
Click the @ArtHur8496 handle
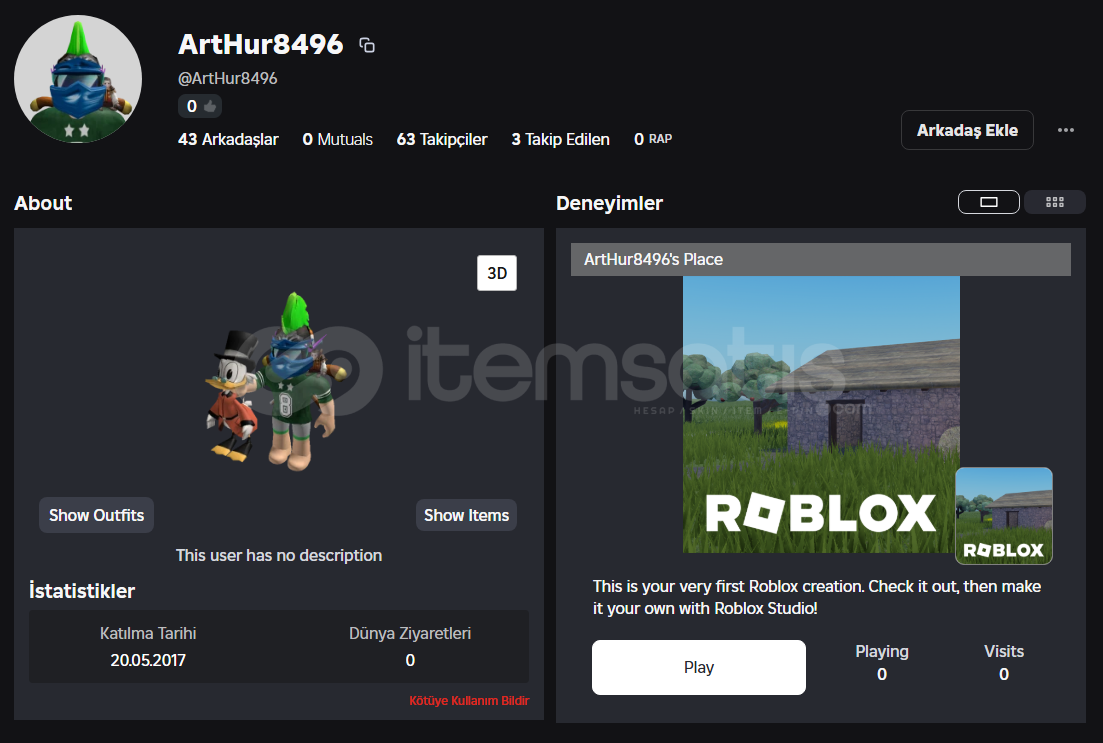click(x=227, y=78)
